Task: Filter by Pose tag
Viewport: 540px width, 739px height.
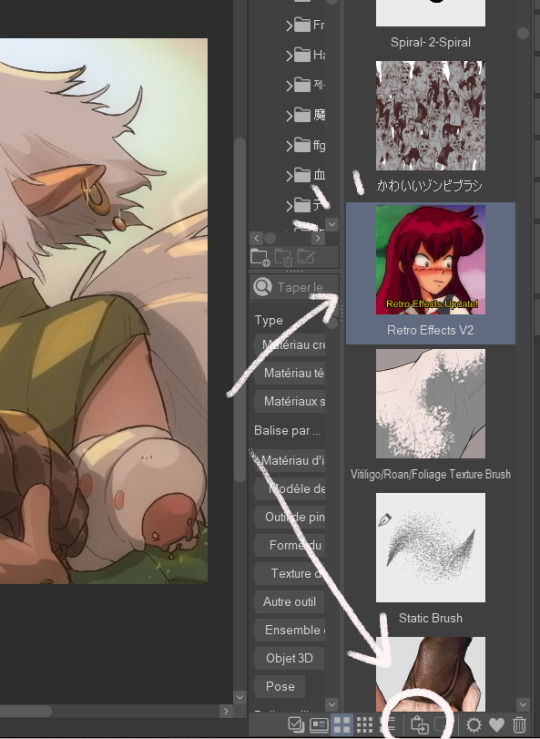Action: pyautogui.click(x=279, y=687)
